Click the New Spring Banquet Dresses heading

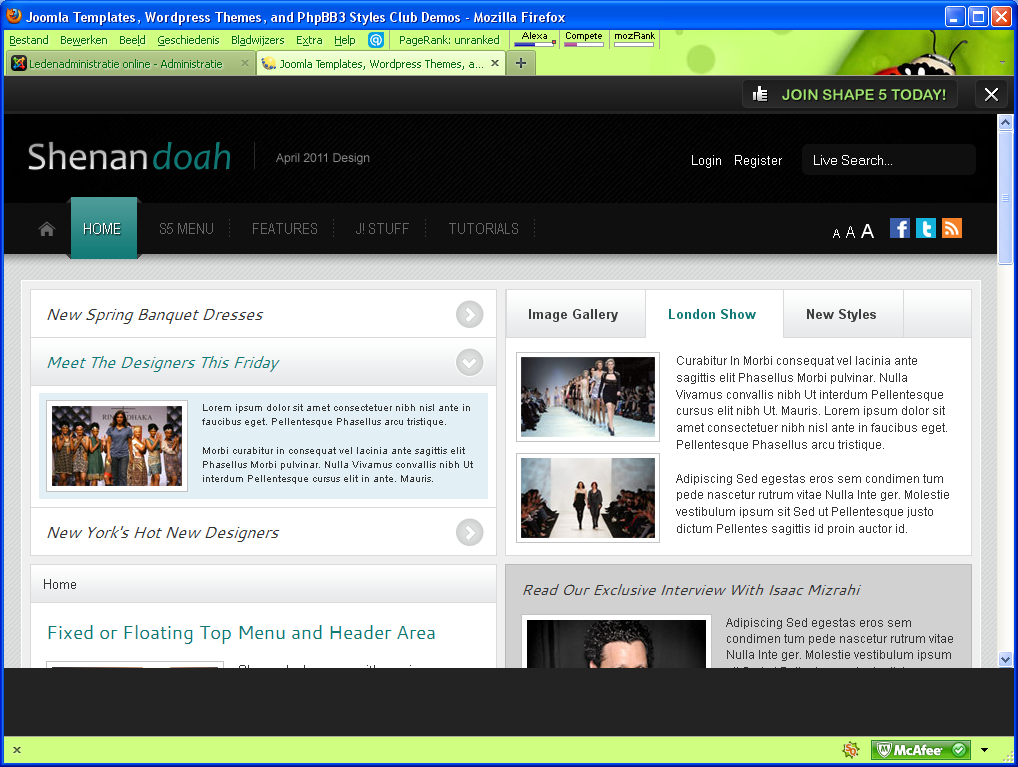coord(155,315)
